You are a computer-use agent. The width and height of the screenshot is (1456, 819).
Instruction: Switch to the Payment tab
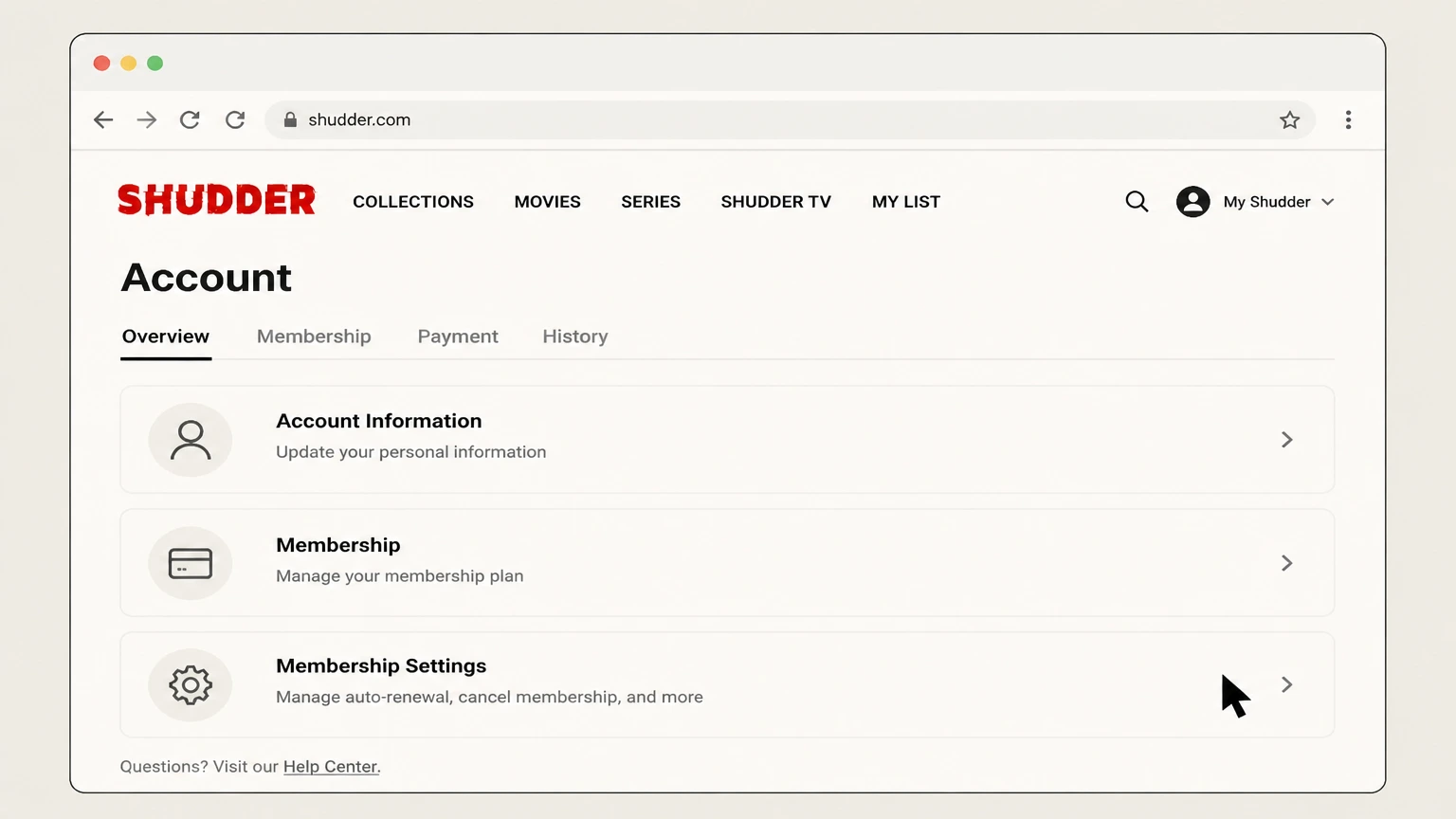[458, 337]
